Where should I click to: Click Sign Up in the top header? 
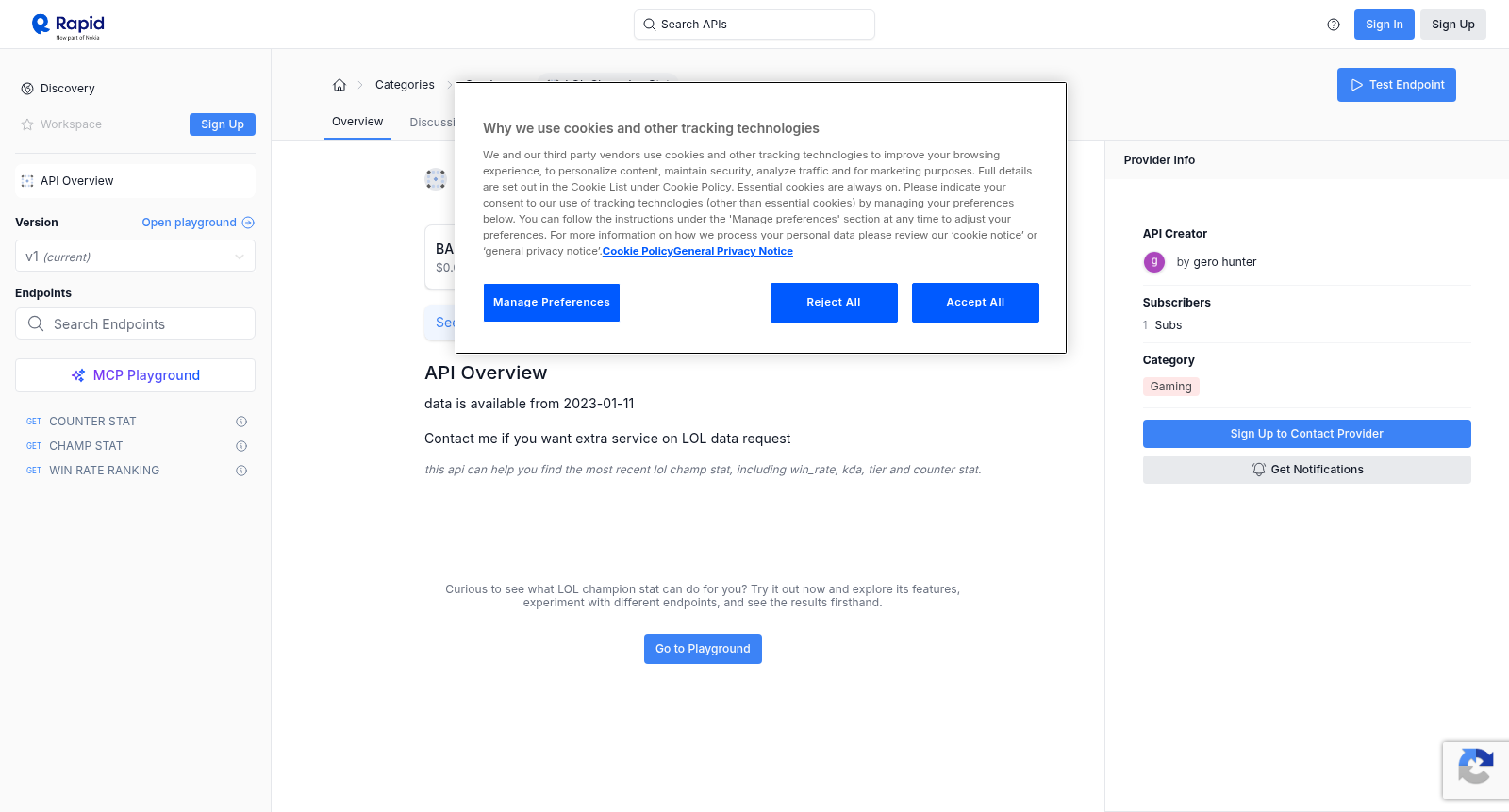coord(1452,25)
